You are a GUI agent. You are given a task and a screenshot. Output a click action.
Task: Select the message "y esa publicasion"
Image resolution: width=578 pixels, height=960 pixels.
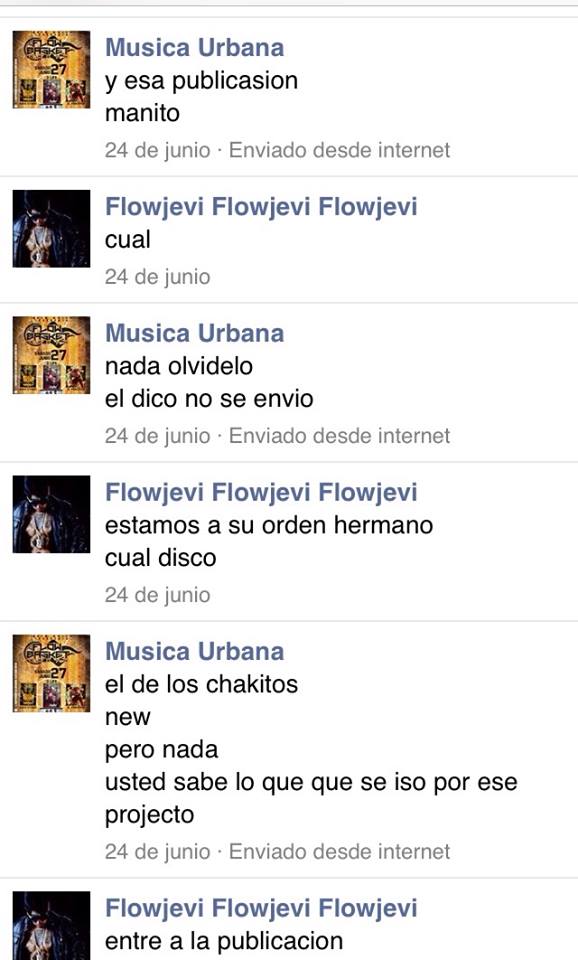[201, 81]
